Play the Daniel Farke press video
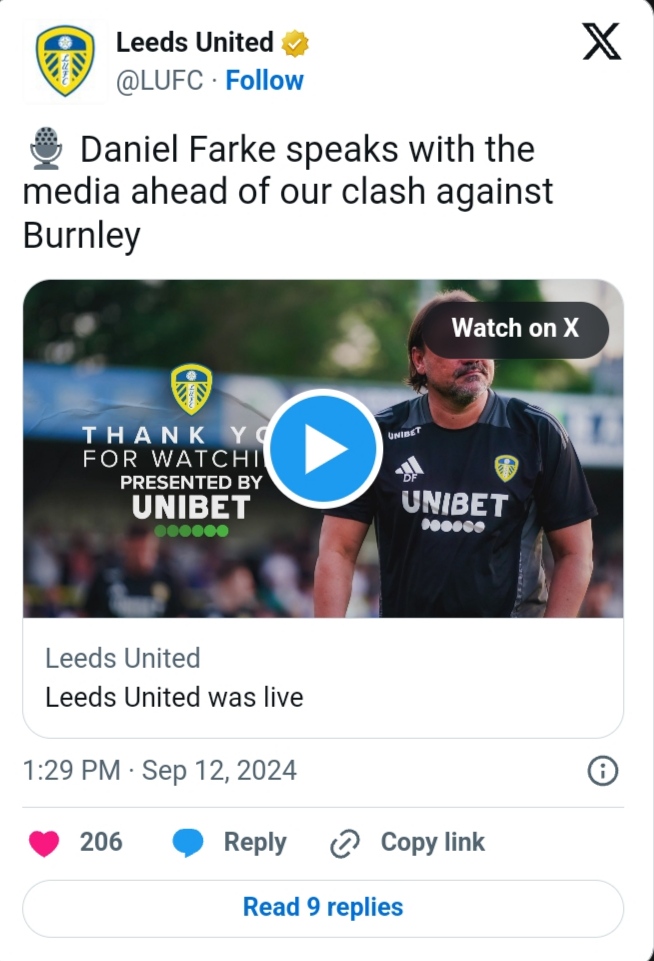 tap(323, 449)
